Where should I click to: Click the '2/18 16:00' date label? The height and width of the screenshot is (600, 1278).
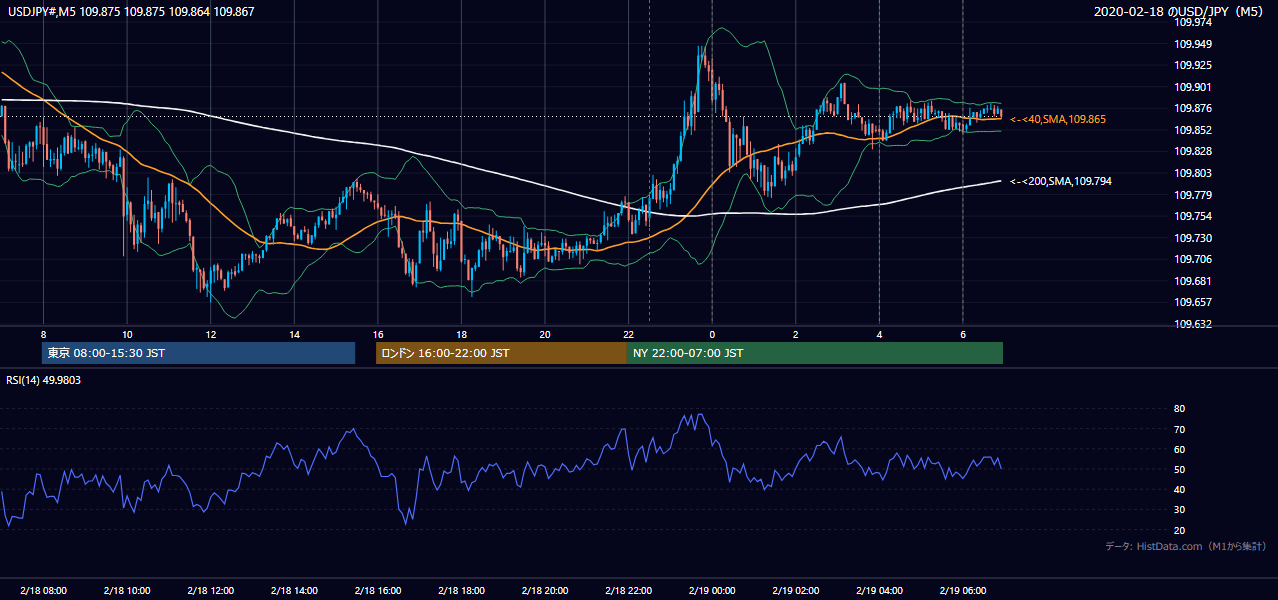coord(378,590)
